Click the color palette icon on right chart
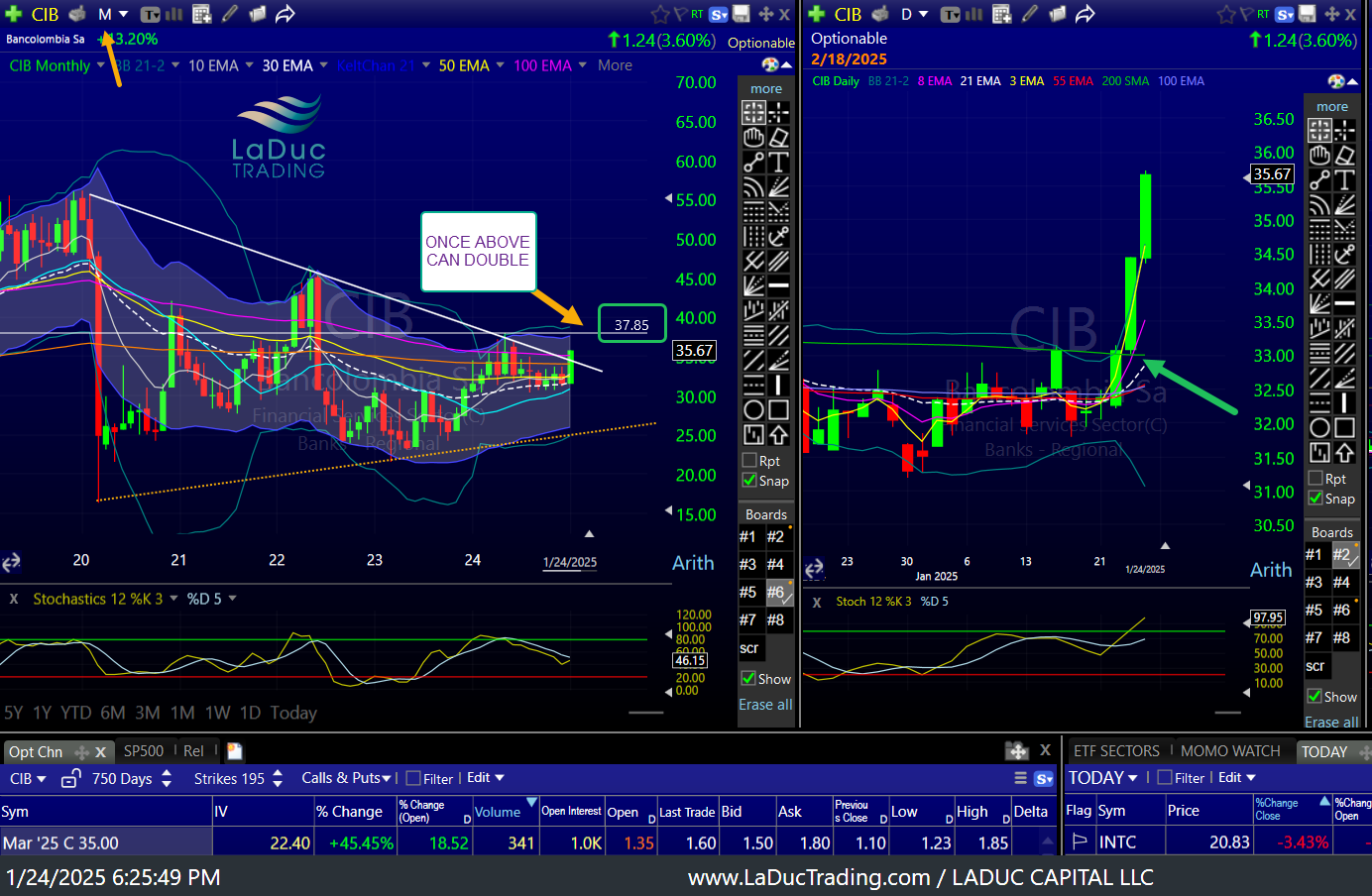This screenshot has width=1372, height=896. (x=1336, y=81)
